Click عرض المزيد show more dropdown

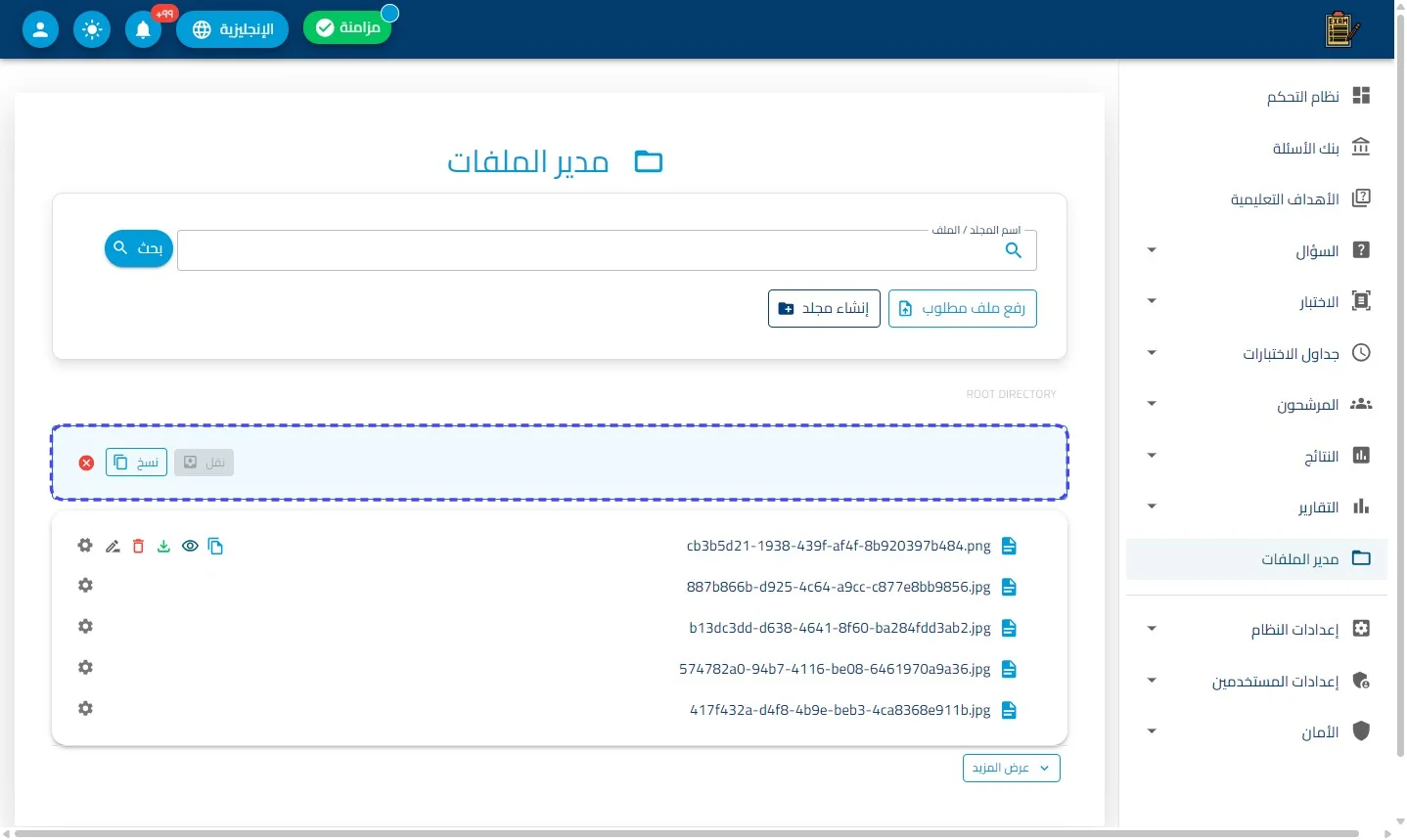coord(1011,768)
